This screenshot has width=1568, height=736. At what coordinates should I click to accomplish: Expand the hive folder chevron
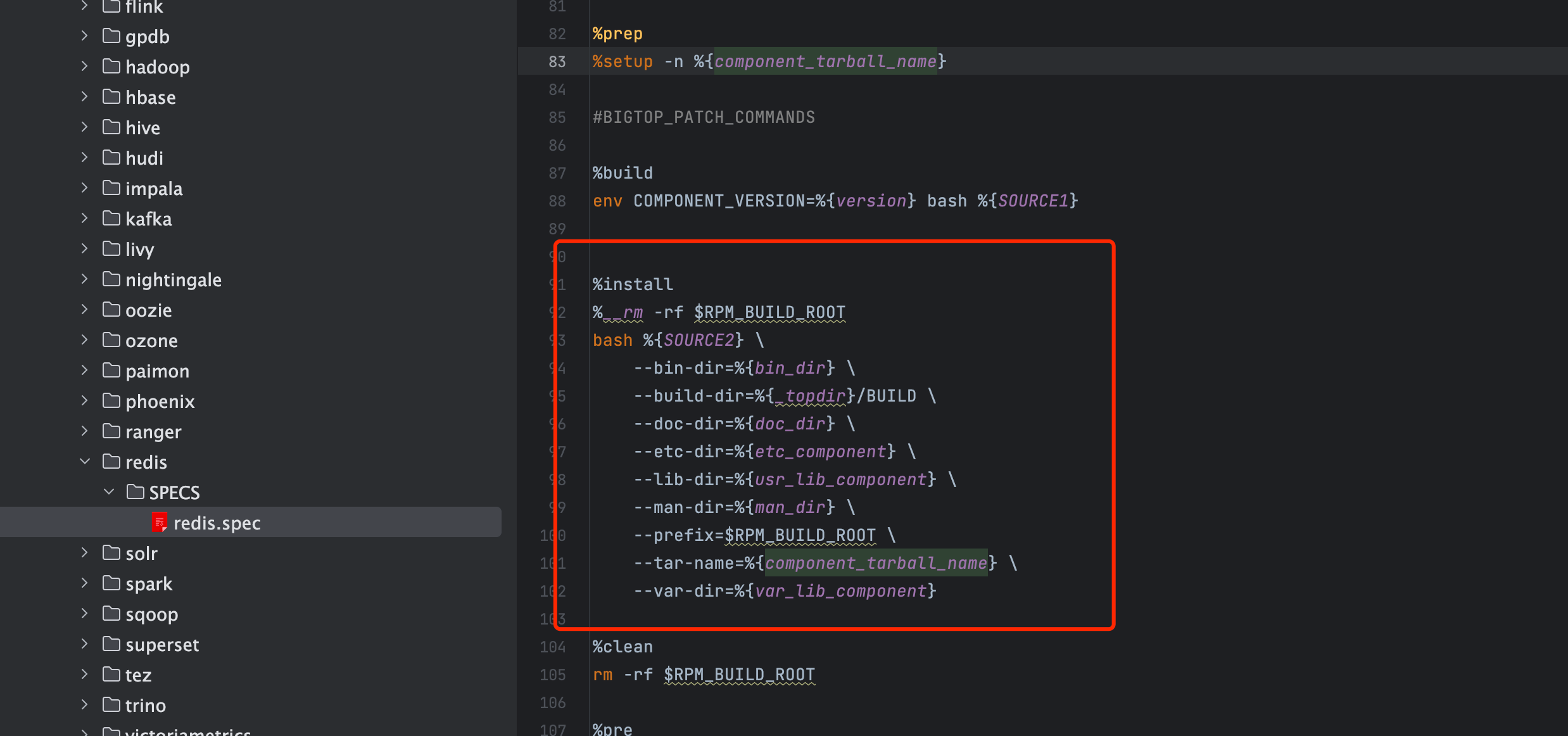coord(85,127)
